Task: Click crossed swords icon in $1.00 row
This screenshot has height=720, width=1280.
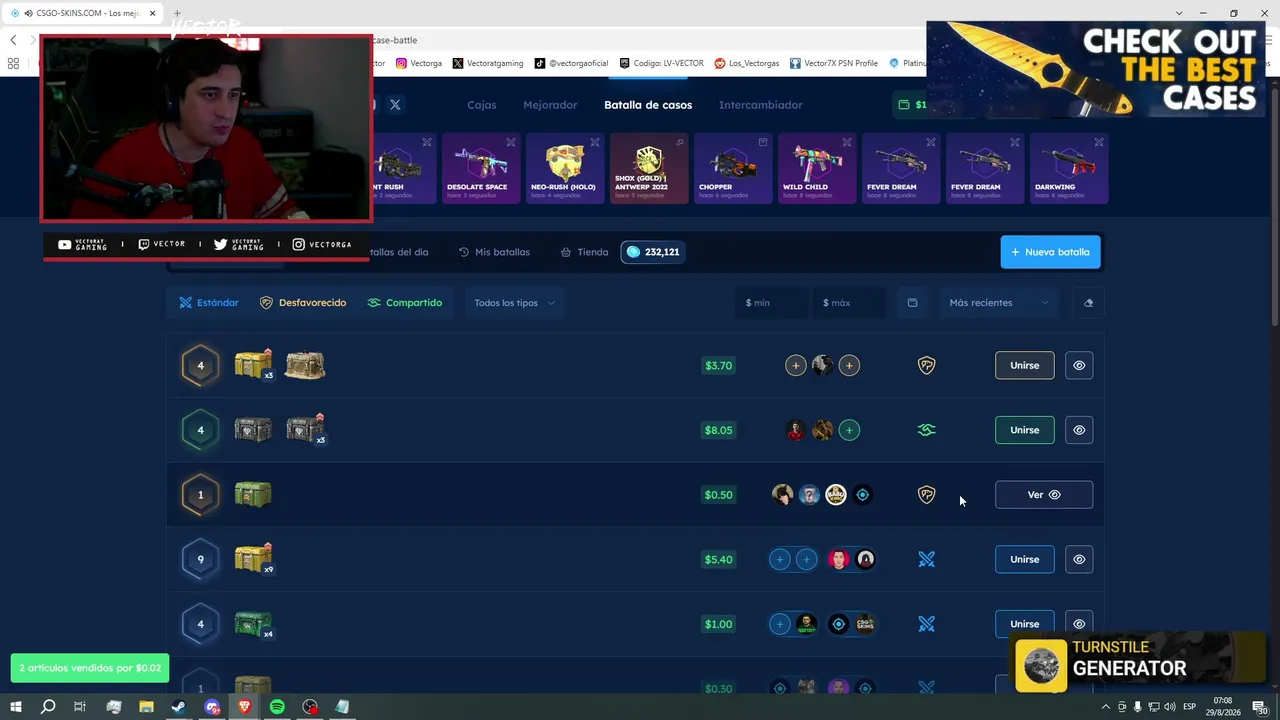Action: pos(927,624)
